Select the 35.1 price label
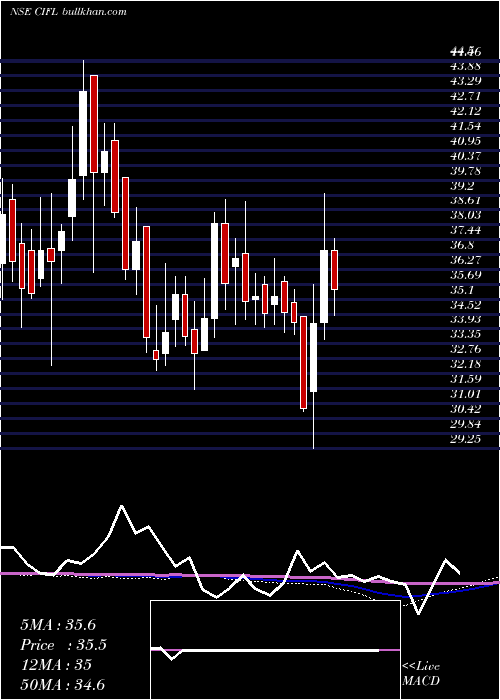 tap(462, 290)
